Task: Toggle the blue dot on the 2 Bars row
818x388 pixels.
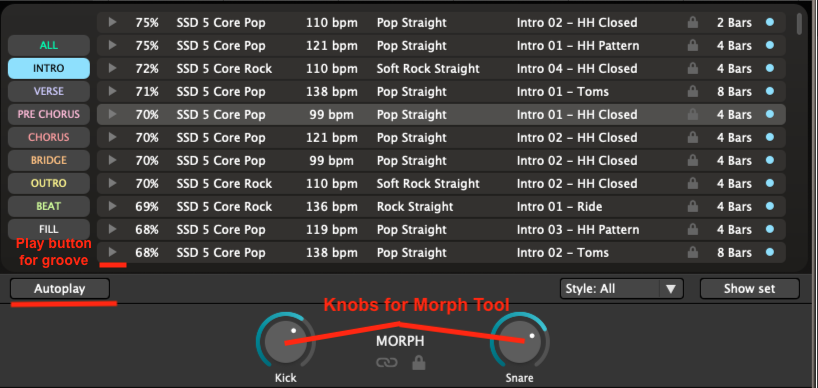Action: click(769, 22)
